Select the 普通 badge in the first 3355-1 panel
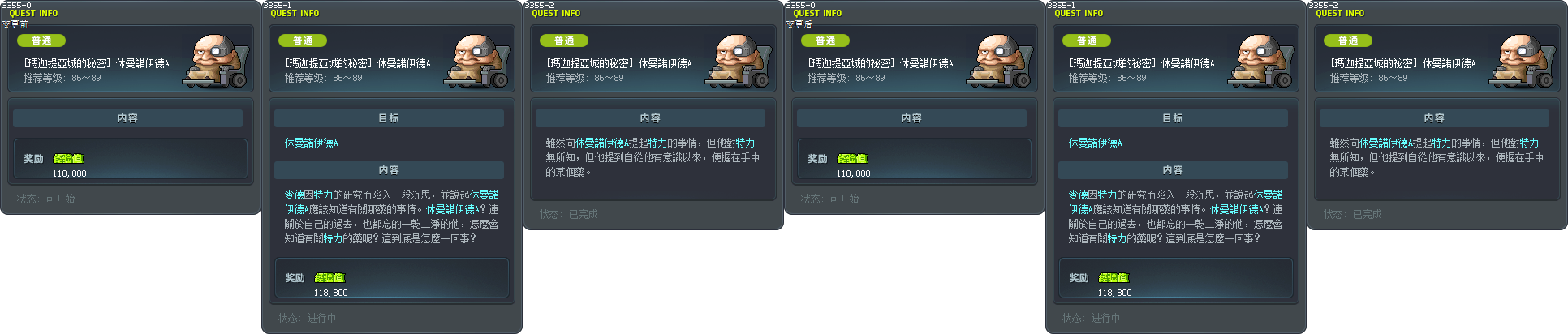The image size is (1568, 334). [x=302, y=41]
